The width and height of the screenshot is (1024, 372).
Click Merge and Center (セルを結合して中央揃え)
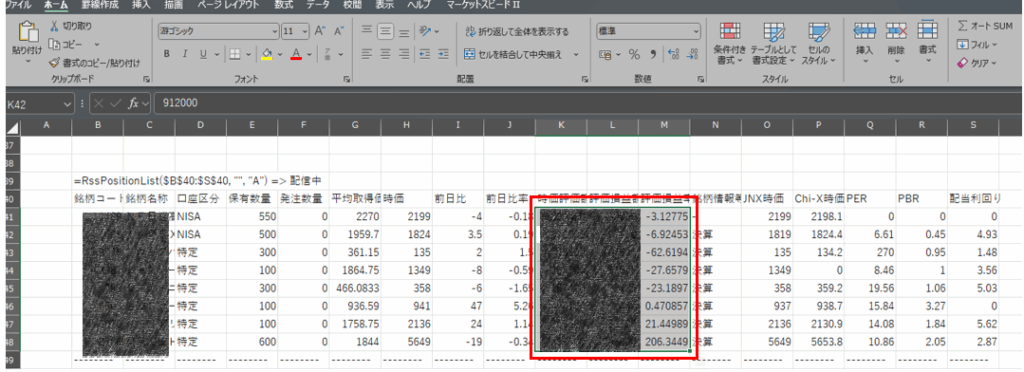(513, 55)
